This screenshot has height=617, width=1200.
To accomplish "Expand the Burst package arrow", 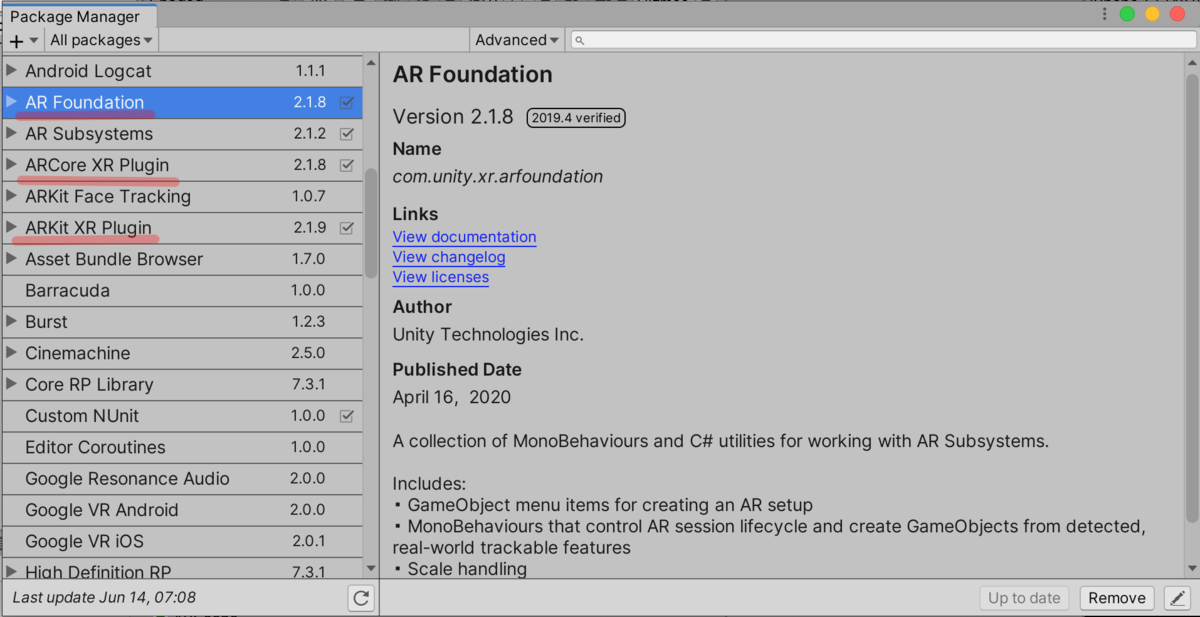I will coord(12,322).
